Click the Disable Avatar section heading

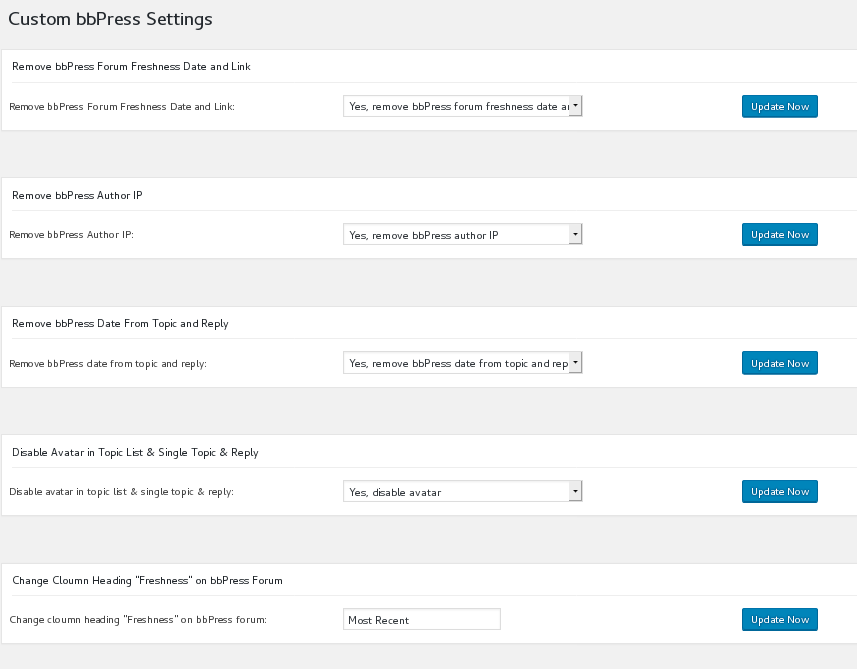point(133,452)
